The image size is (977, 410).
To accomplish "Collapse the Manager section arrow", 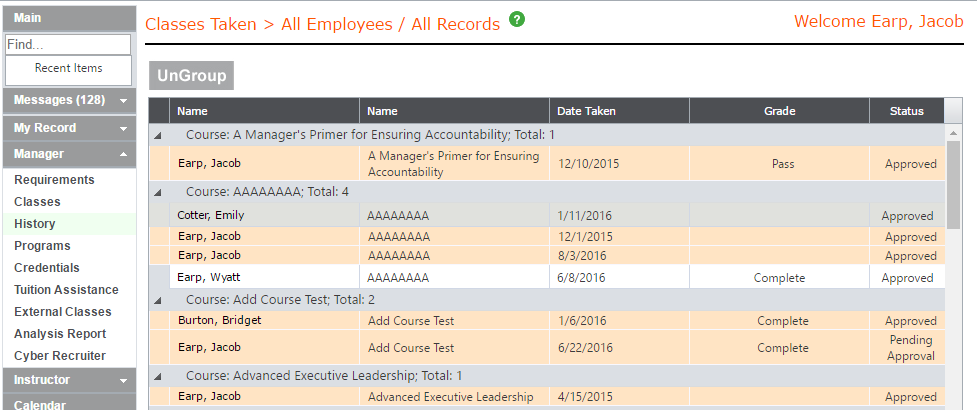I will pyautogui.click(x=123, y=154).
